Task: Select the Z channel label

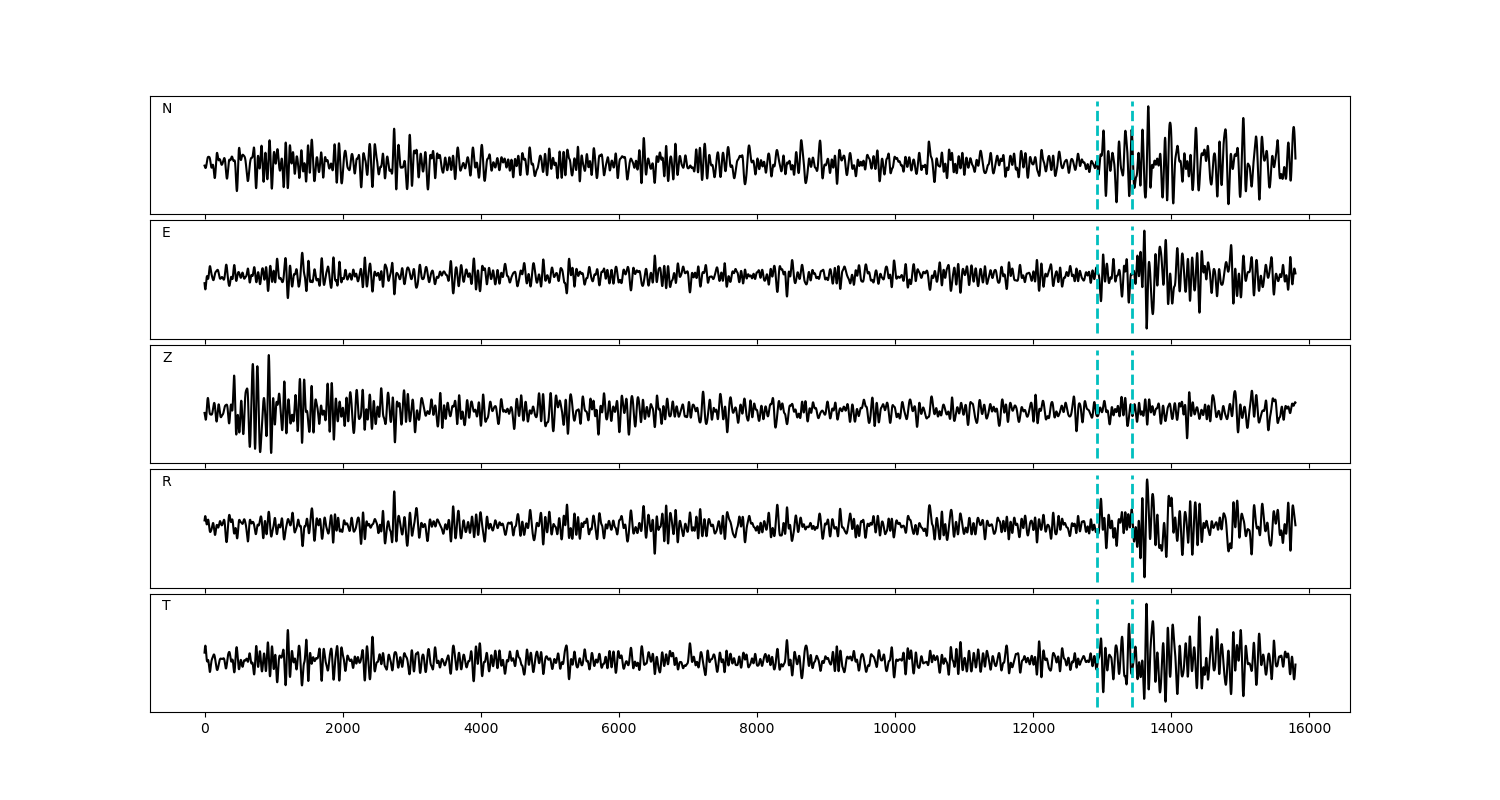Action: click(x=167, y=358)
